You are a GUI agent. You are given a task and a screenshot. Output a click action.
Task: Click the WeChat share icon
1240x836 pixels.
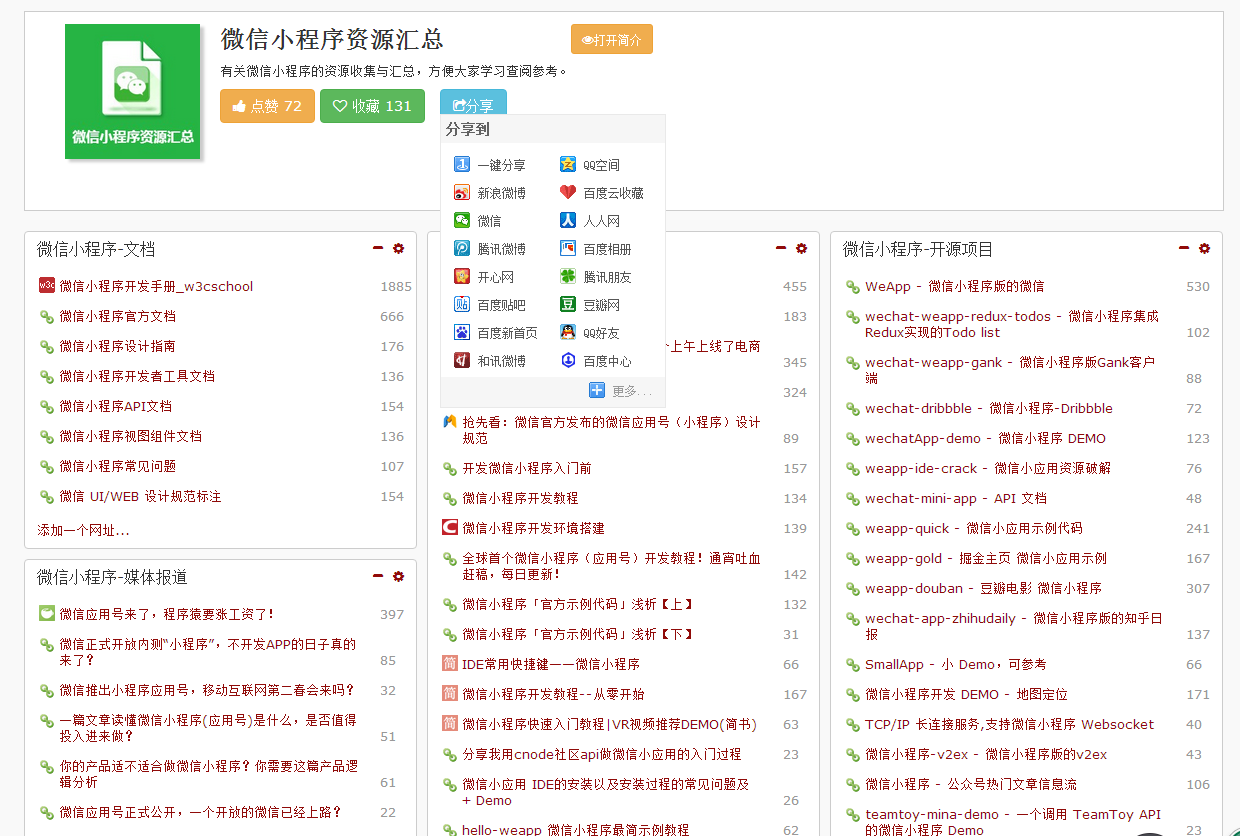click(462, 221)
